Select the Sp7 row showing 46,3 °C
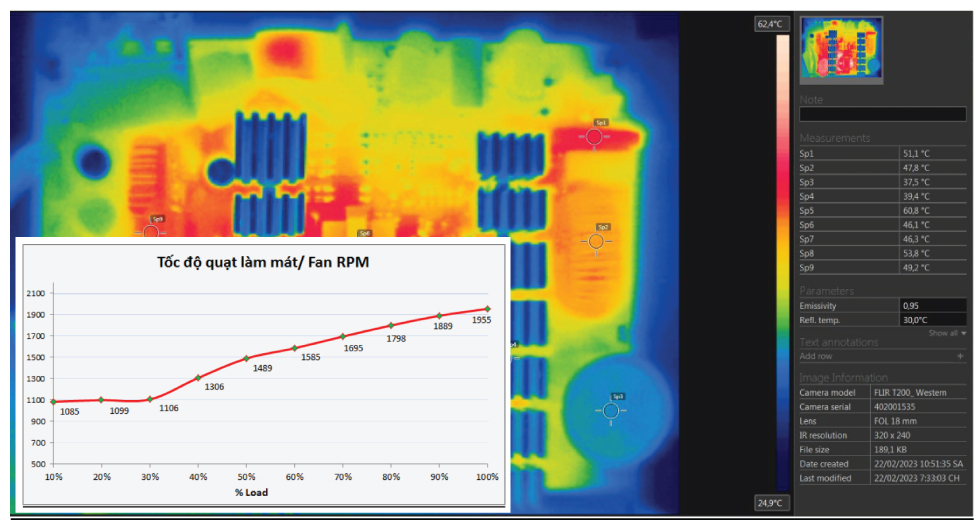This screenshot has height=528, width=980. click(882, 239)
